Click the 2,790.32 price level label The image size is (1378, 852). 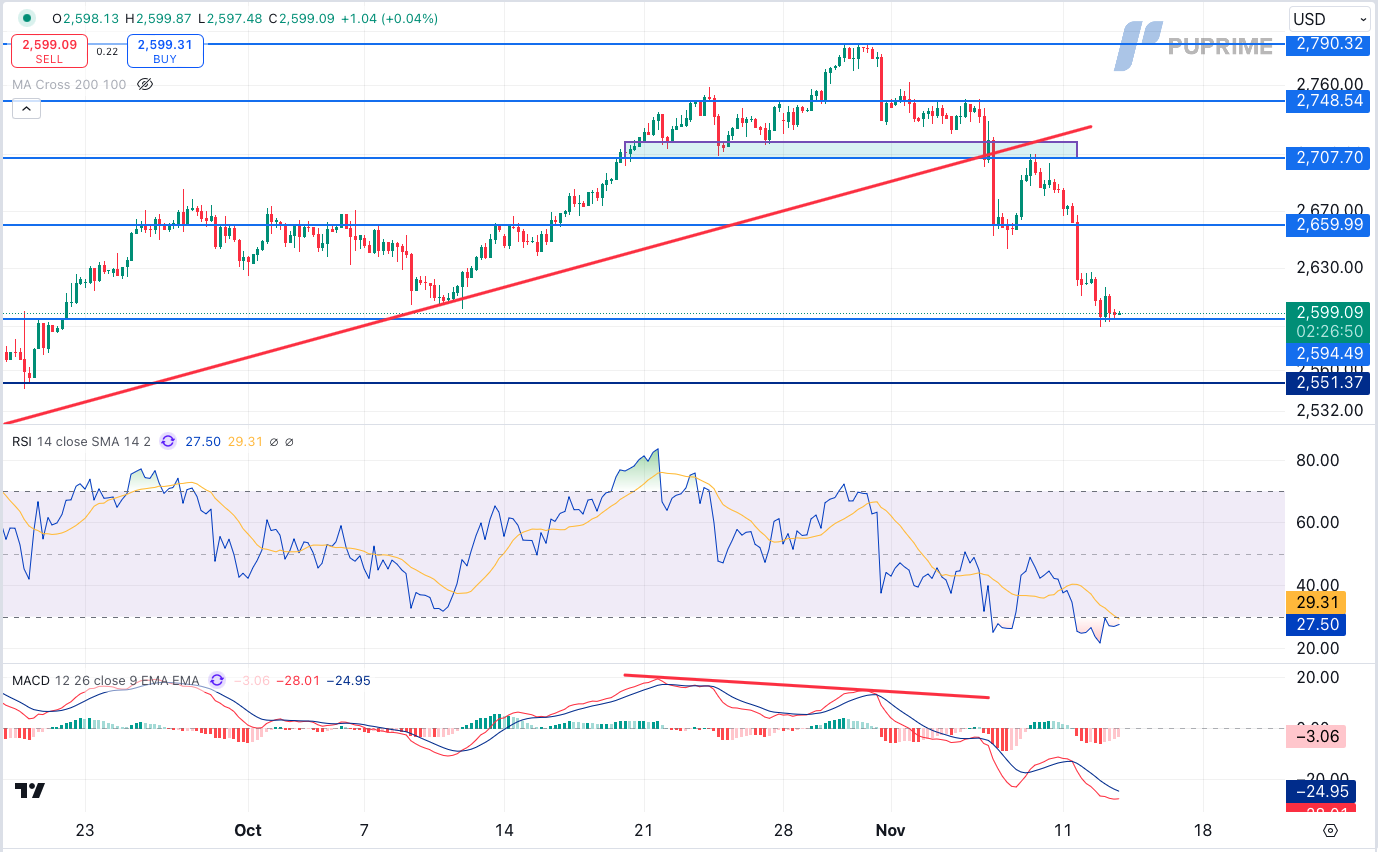(x=1329, y=44)
